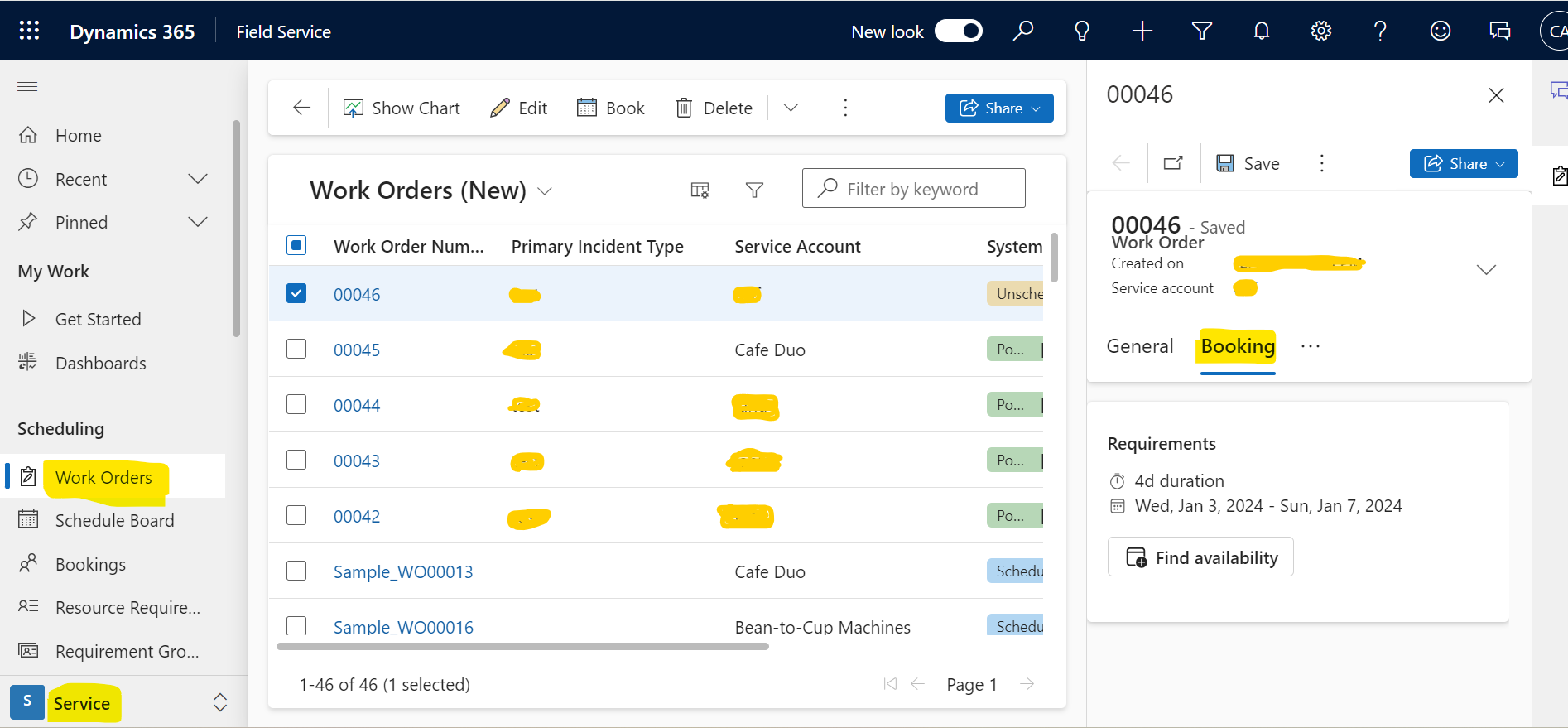Open advanced find funnel icon in header
Screen dimensions: 1568x728
point(1202,31)
